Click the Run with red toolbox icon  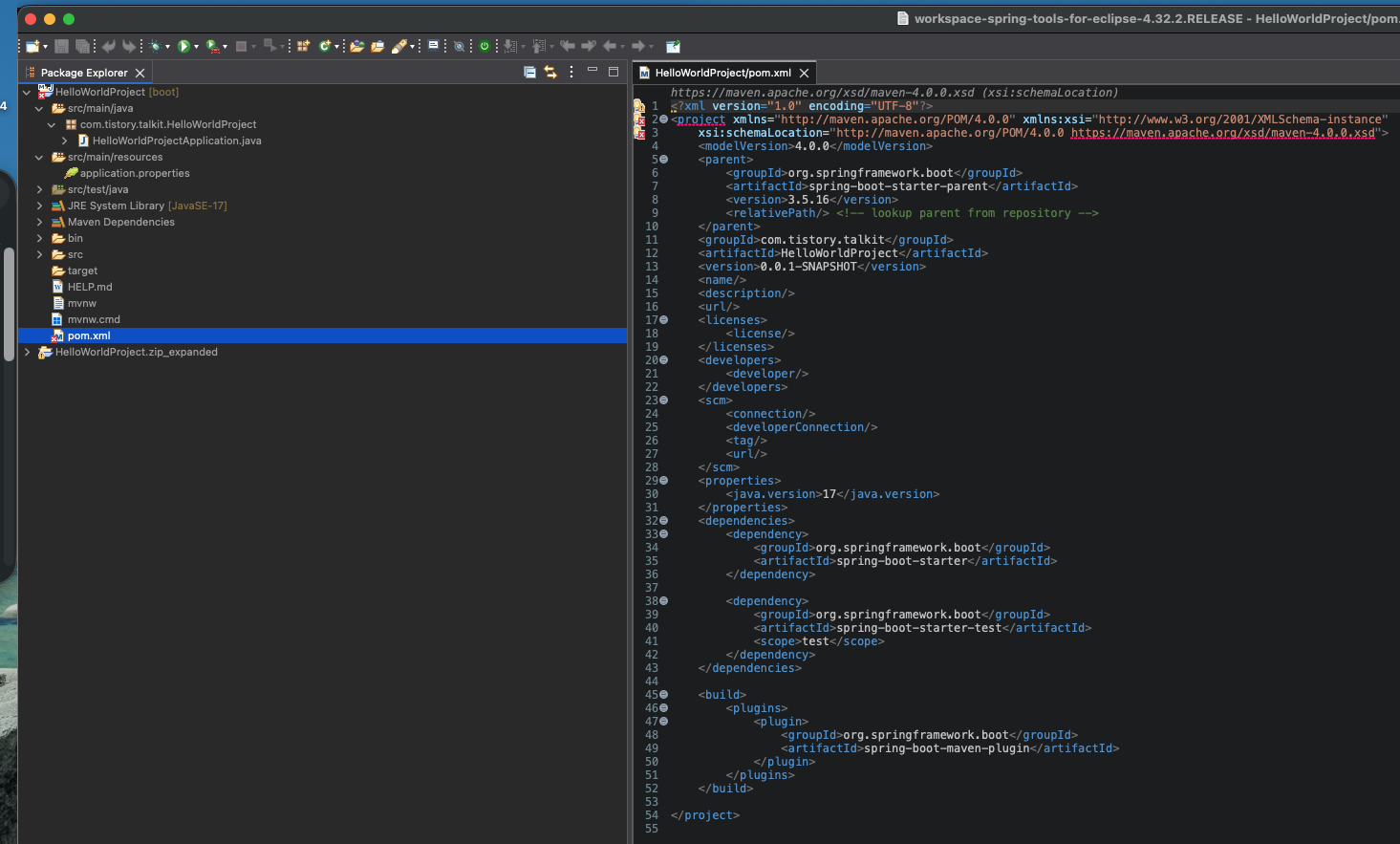[212, 46]
